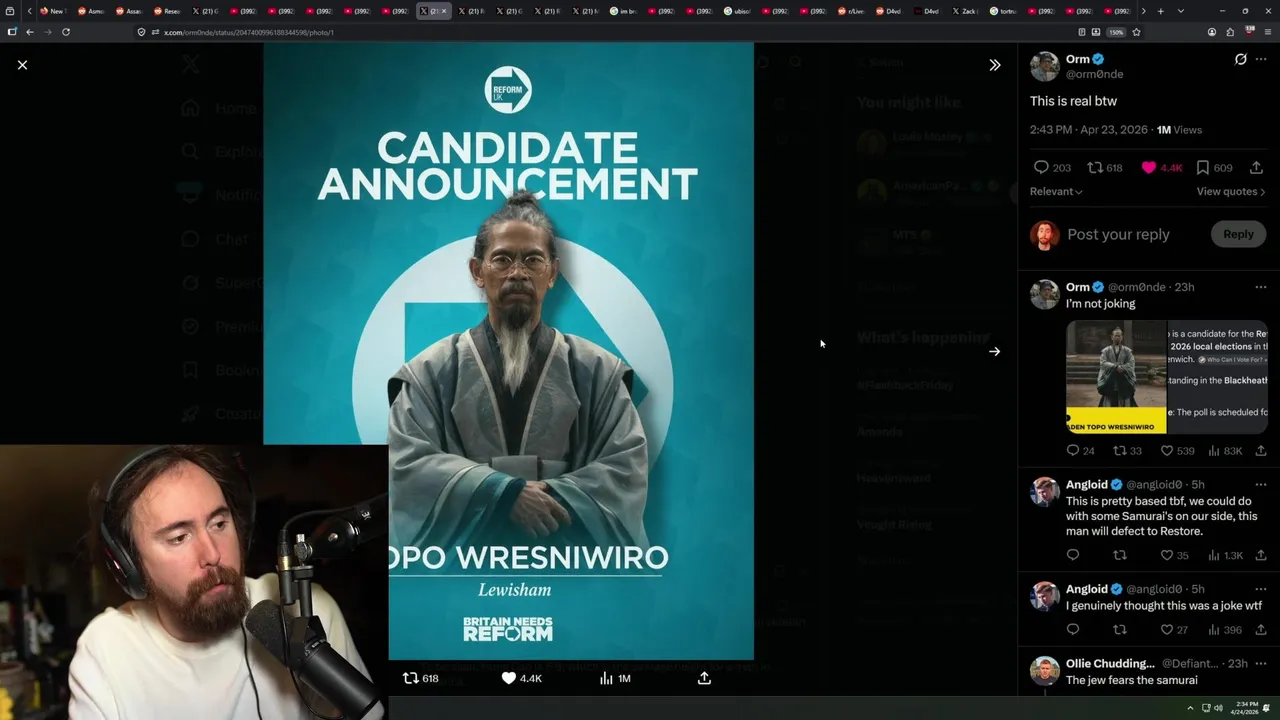
Task: Unlike the post showing 4.4K likes
Action: tap(1163, 168)
